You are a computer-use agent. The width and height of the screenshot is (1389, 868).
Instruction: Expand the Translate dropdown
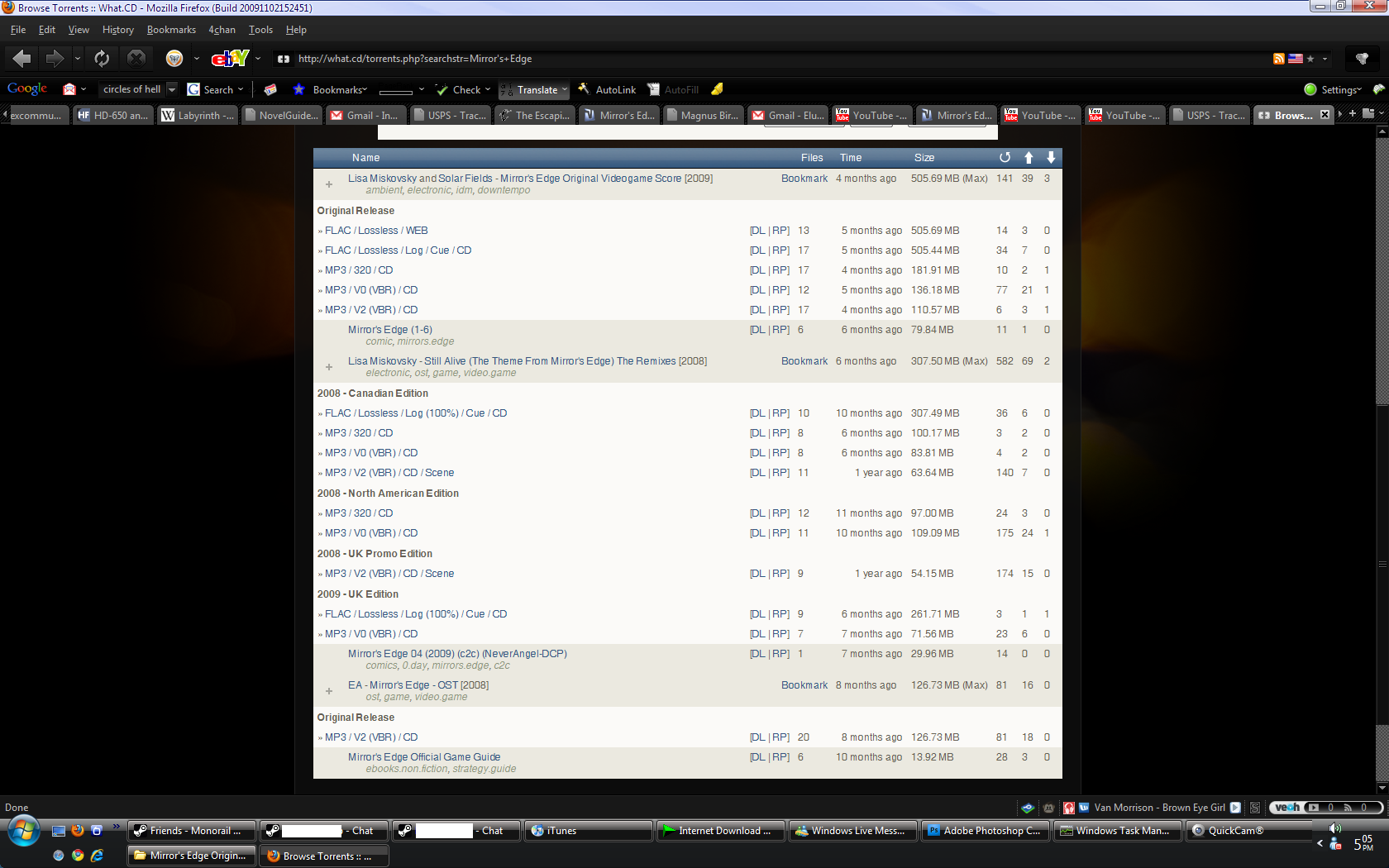pyautogui.click(x=565, y=89)
